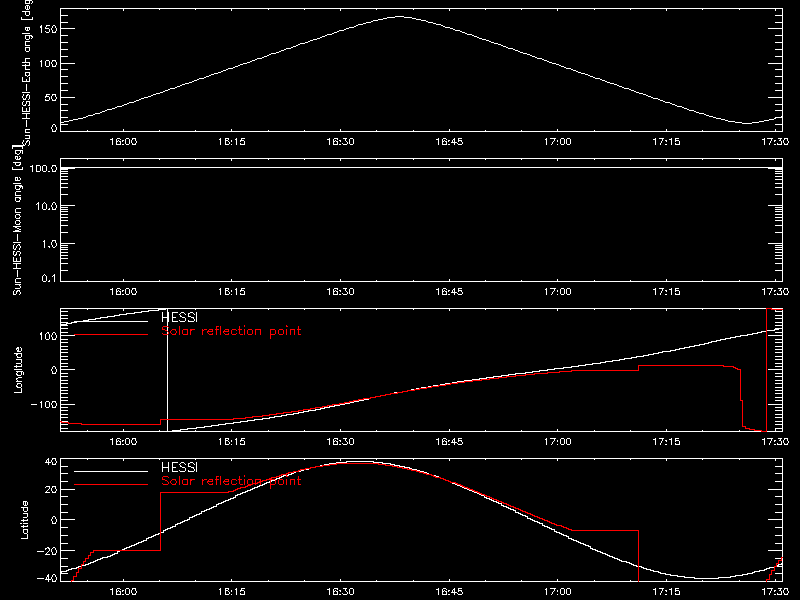The width and height of the screenshot is (800, 600).
Task: Click the 16:15 time label under the Latitude plot
Action: click(x=232, y=592)
